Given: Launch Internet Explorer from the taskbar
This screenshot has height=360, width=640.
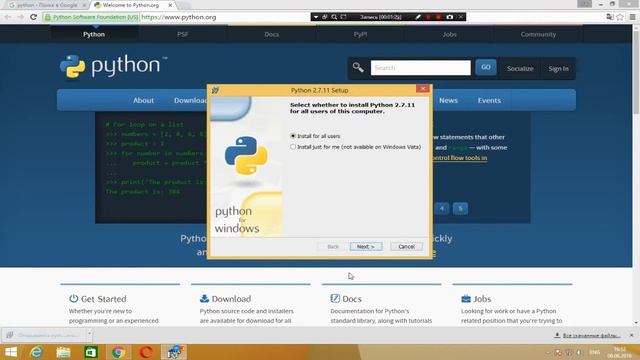Looking at the screenshot, I should point(36,352).
